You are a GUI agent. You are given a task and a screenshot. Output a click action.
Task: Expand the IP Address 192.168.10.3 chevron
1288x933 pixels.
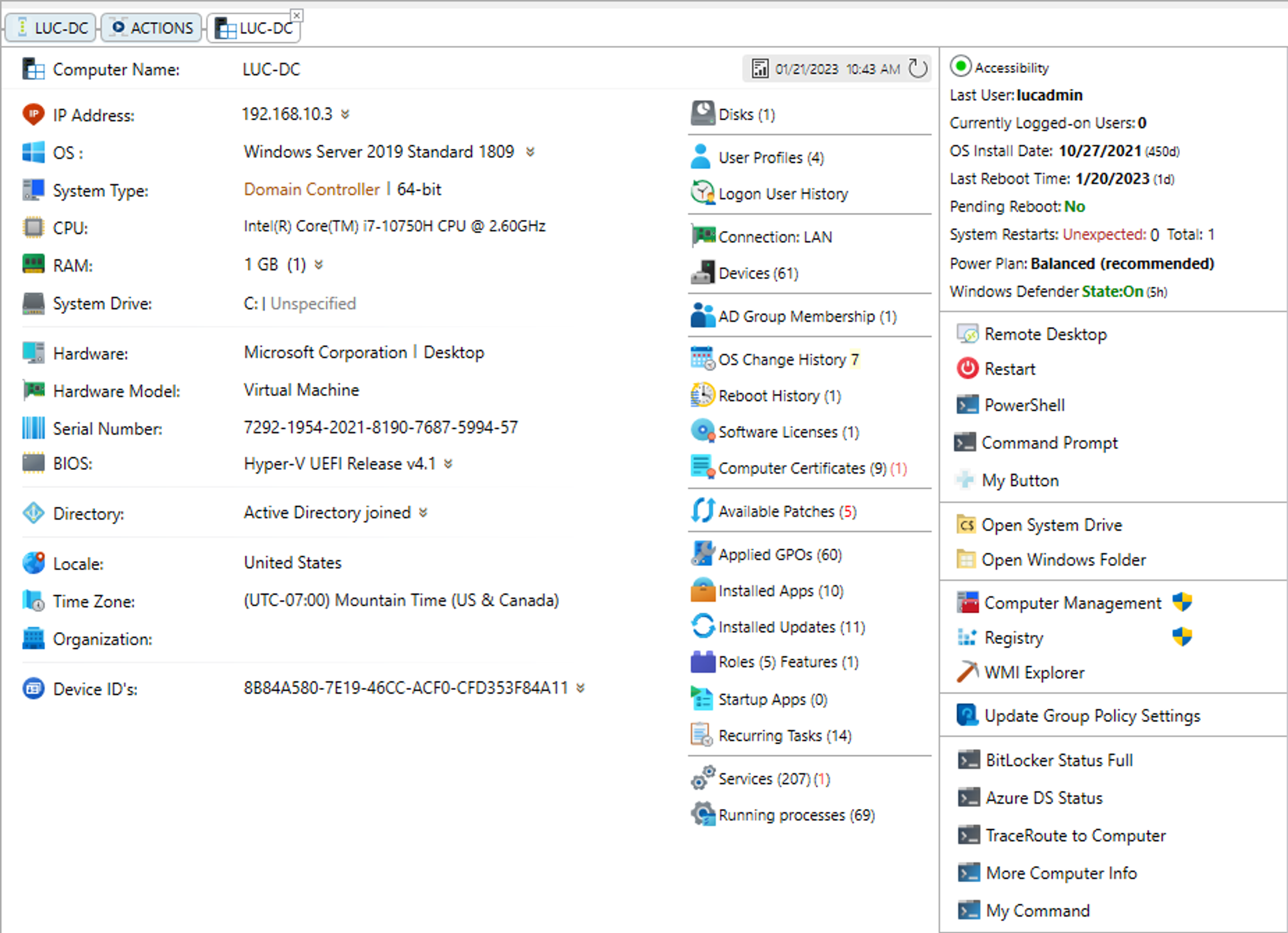point(345,115)
